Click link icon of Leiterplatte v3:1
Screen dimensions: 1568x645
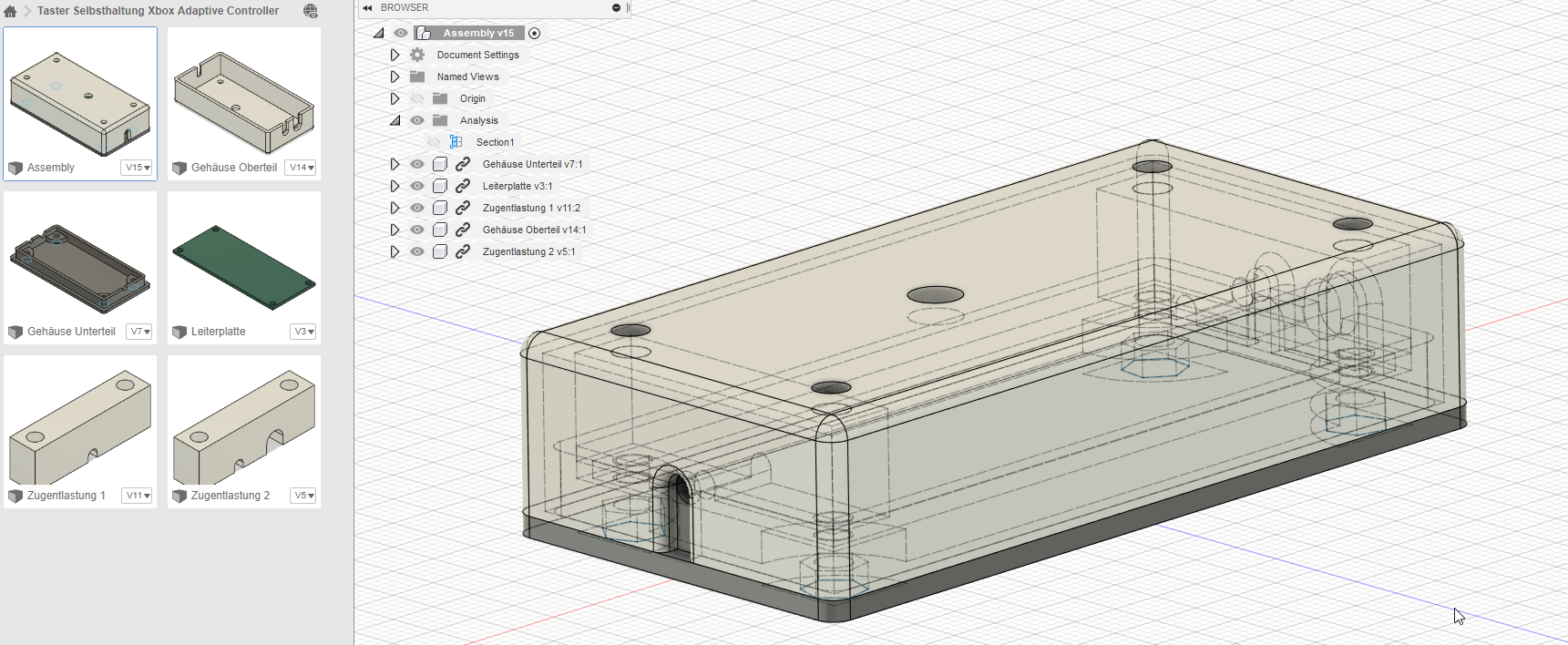point(463,186)
